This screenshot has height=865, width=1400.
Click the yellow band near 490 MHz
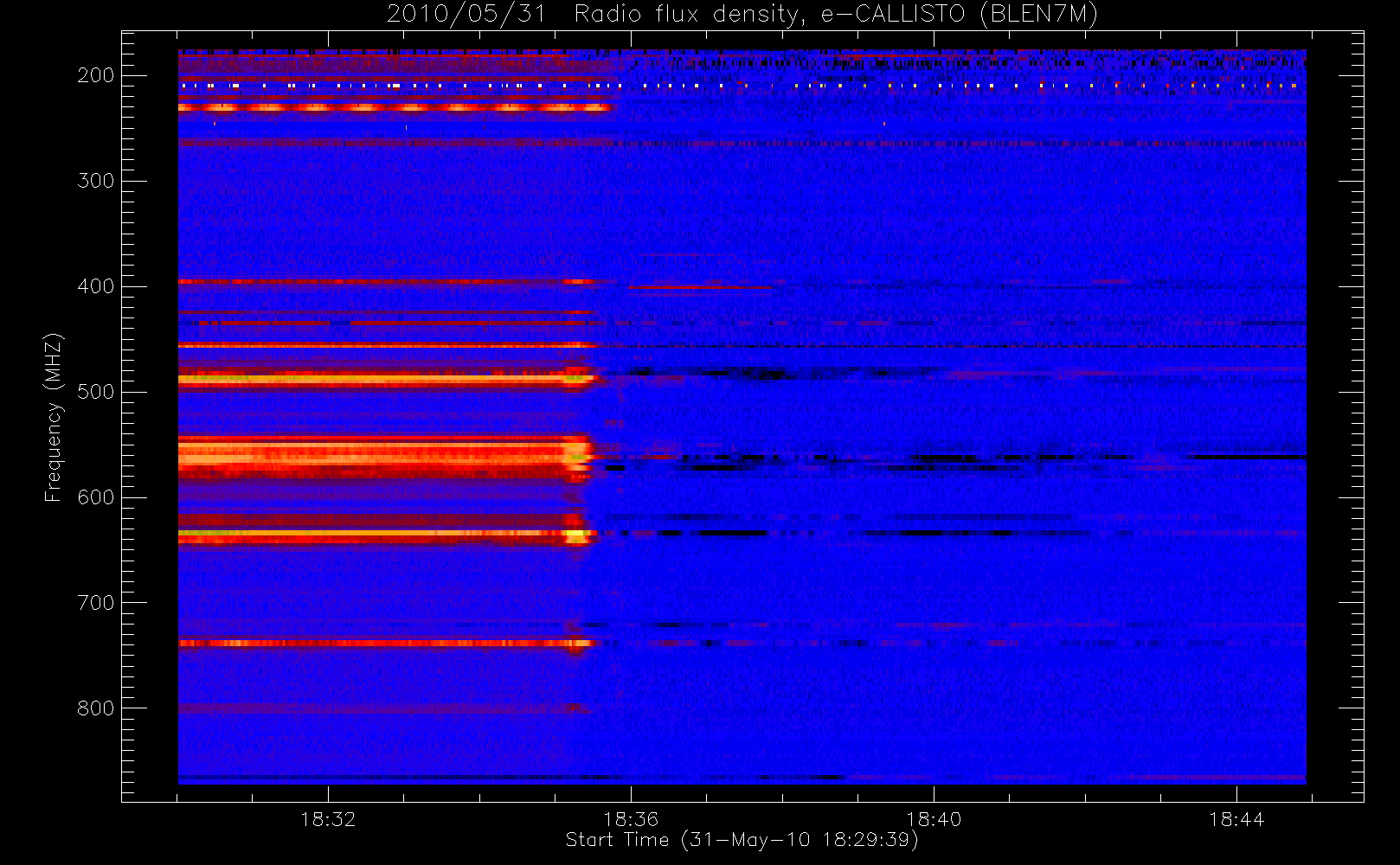pyautogui.click(x=388, y=379)
